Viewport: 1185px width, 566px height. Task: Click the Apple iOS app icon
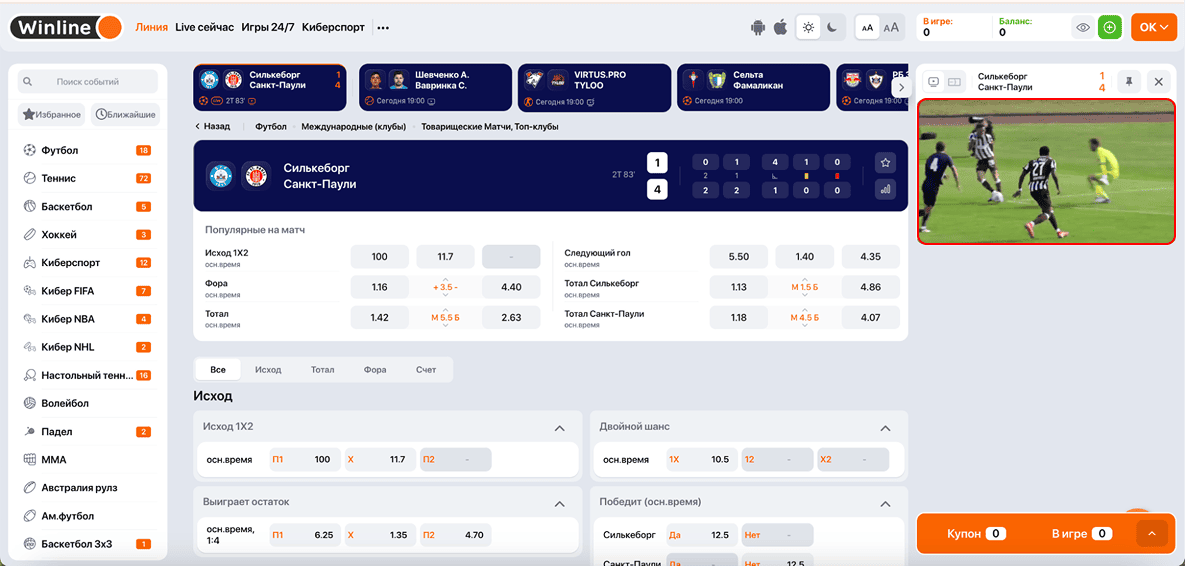point(780,28)
